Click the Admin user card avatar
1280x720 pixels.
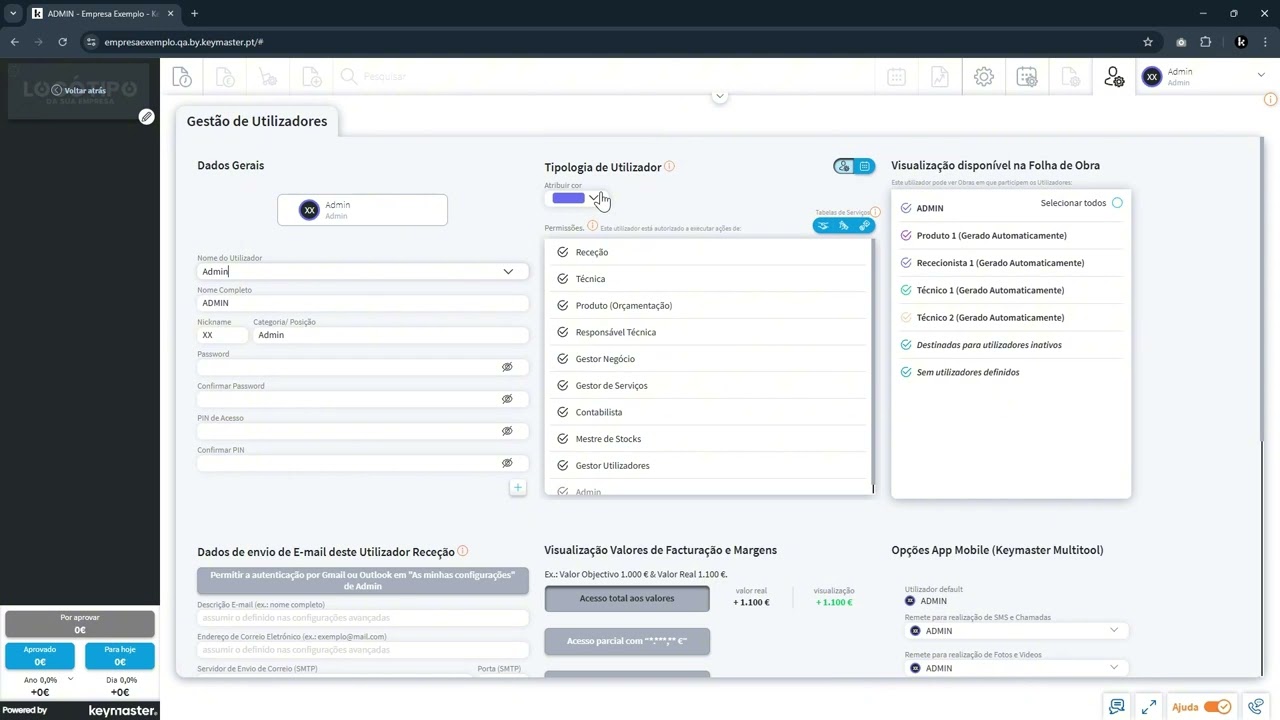click(x=309, y=210)
